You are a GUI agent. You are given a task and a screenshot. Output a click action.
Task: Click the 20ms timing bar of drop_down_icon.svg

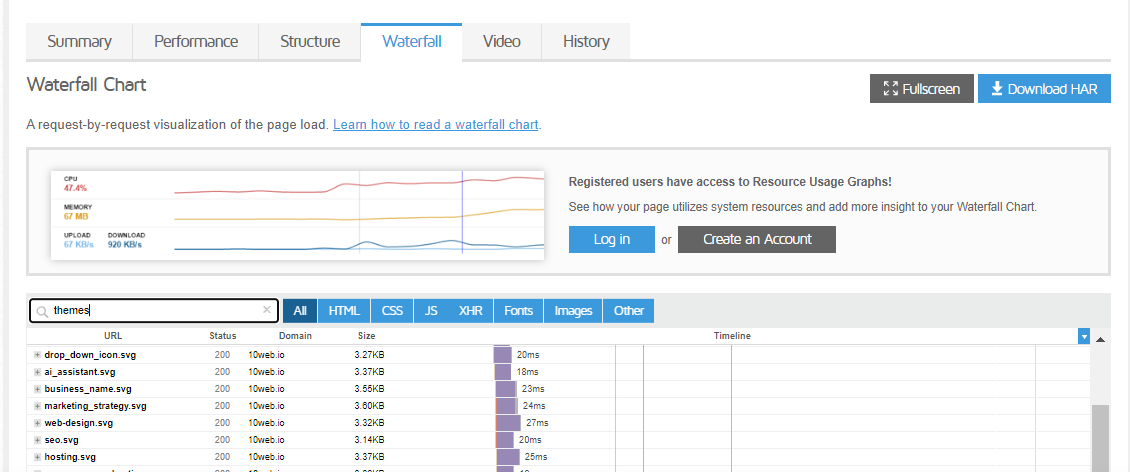coord(503,355)
